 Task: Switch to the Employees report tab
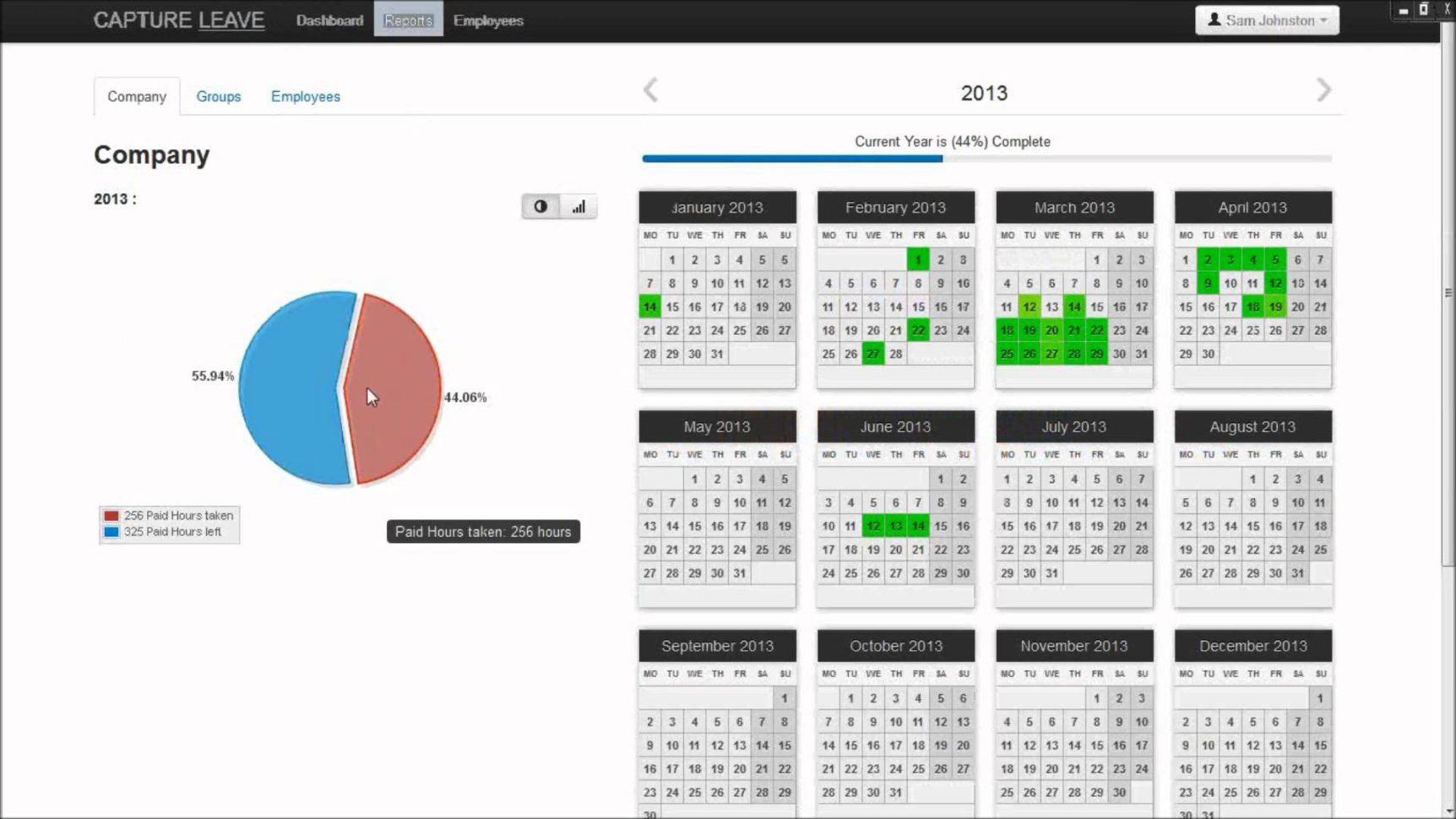click(x=306, y=96)
